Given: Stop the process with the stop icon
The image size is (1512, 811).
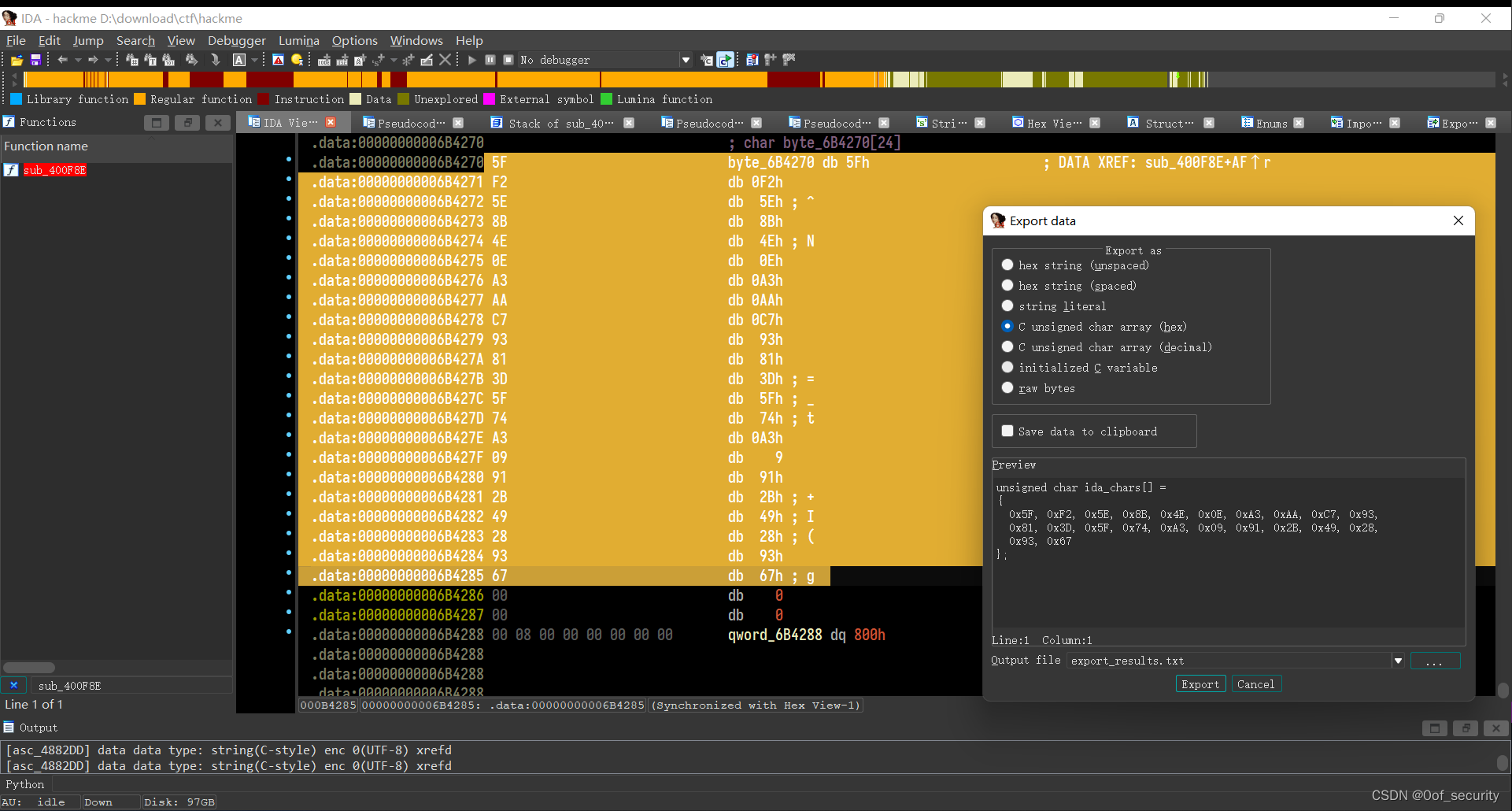Looking at the screenshot, I should click(508, 60).
